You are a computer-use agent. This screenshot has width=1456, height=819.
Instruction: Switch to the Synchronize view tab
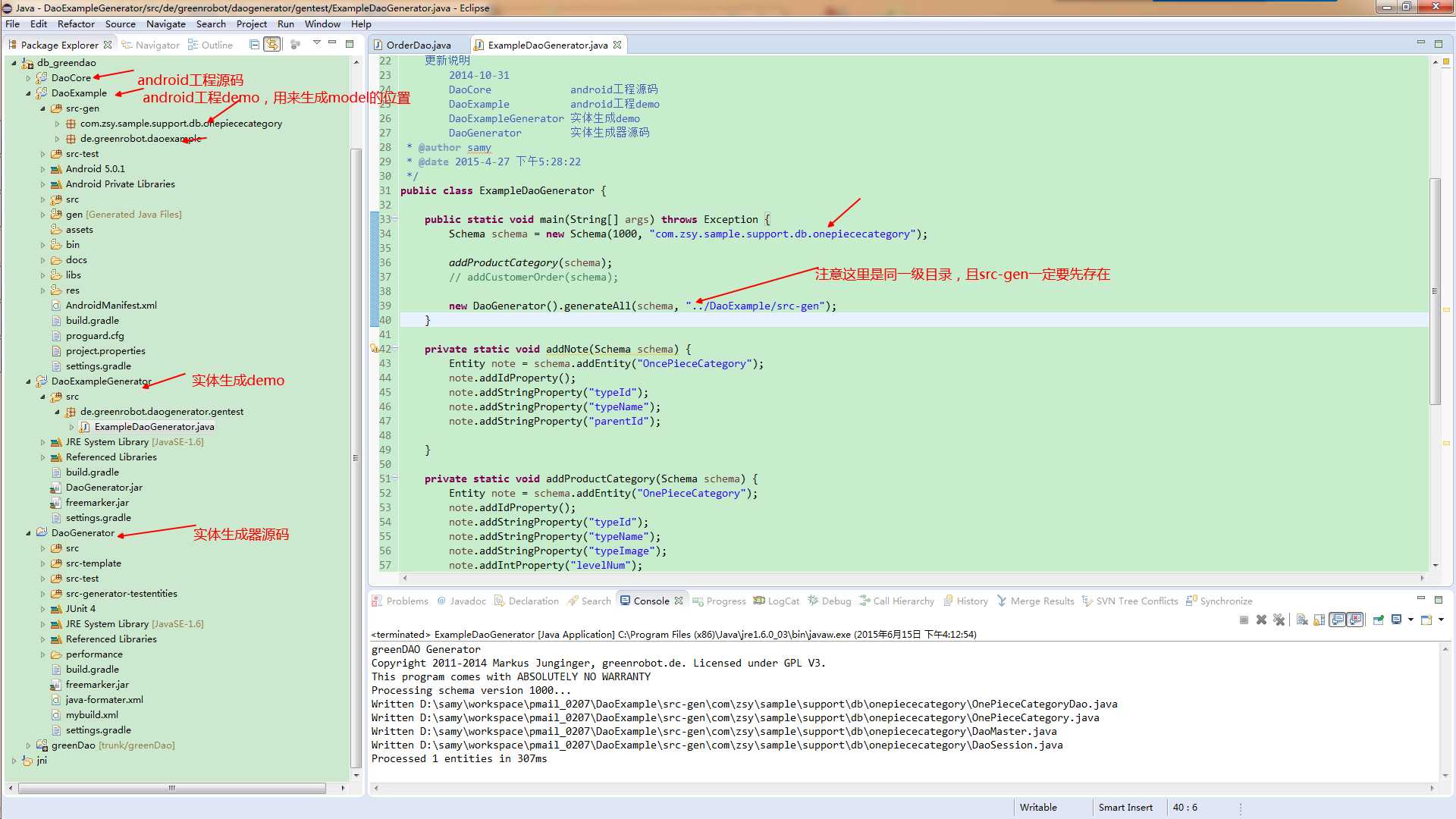point(1219,601)
